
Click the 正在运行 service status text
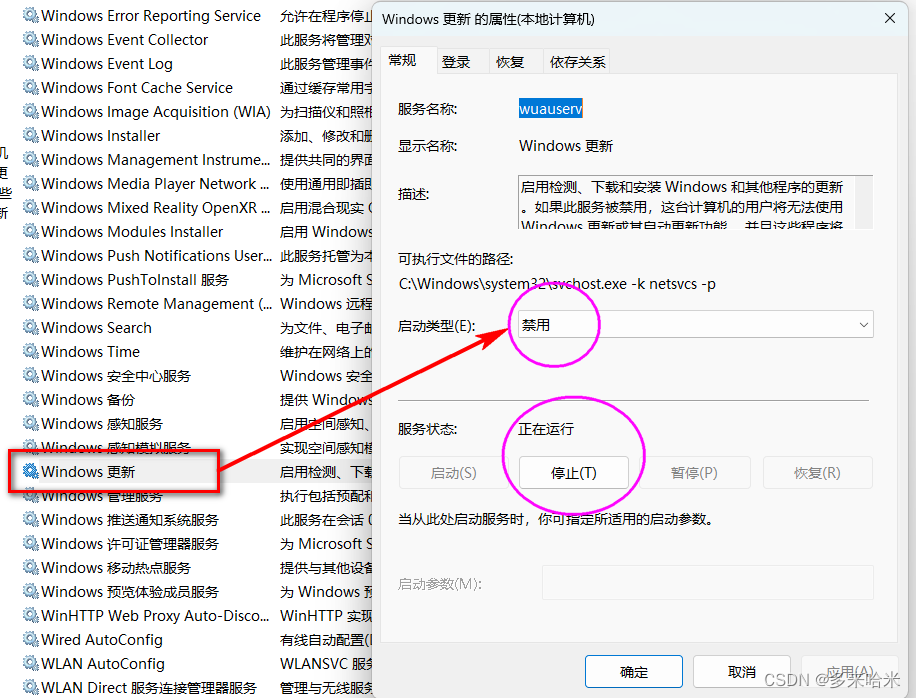(546, 429)
